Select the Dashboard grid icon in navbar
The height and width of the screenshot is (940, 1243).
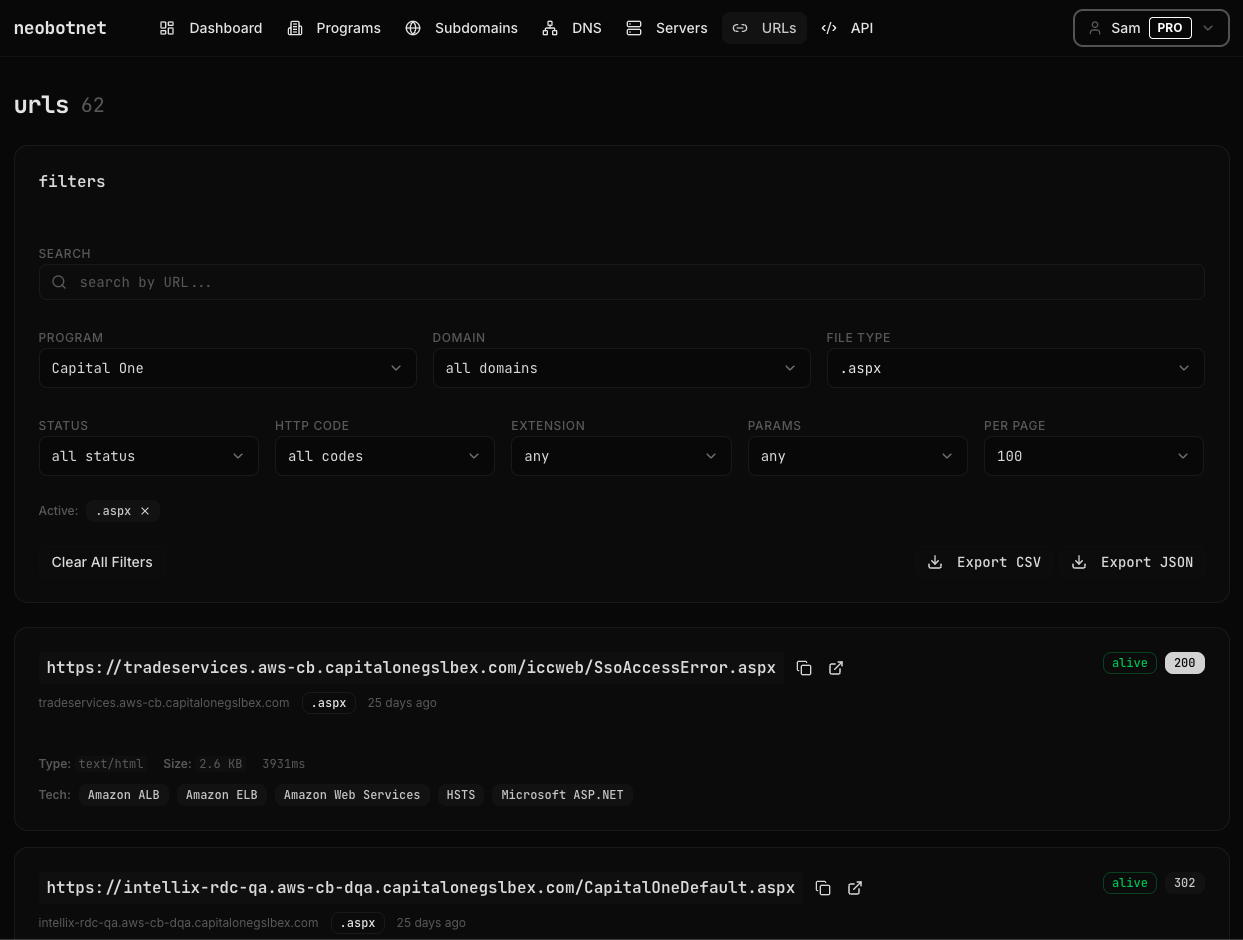click(167, 28)
